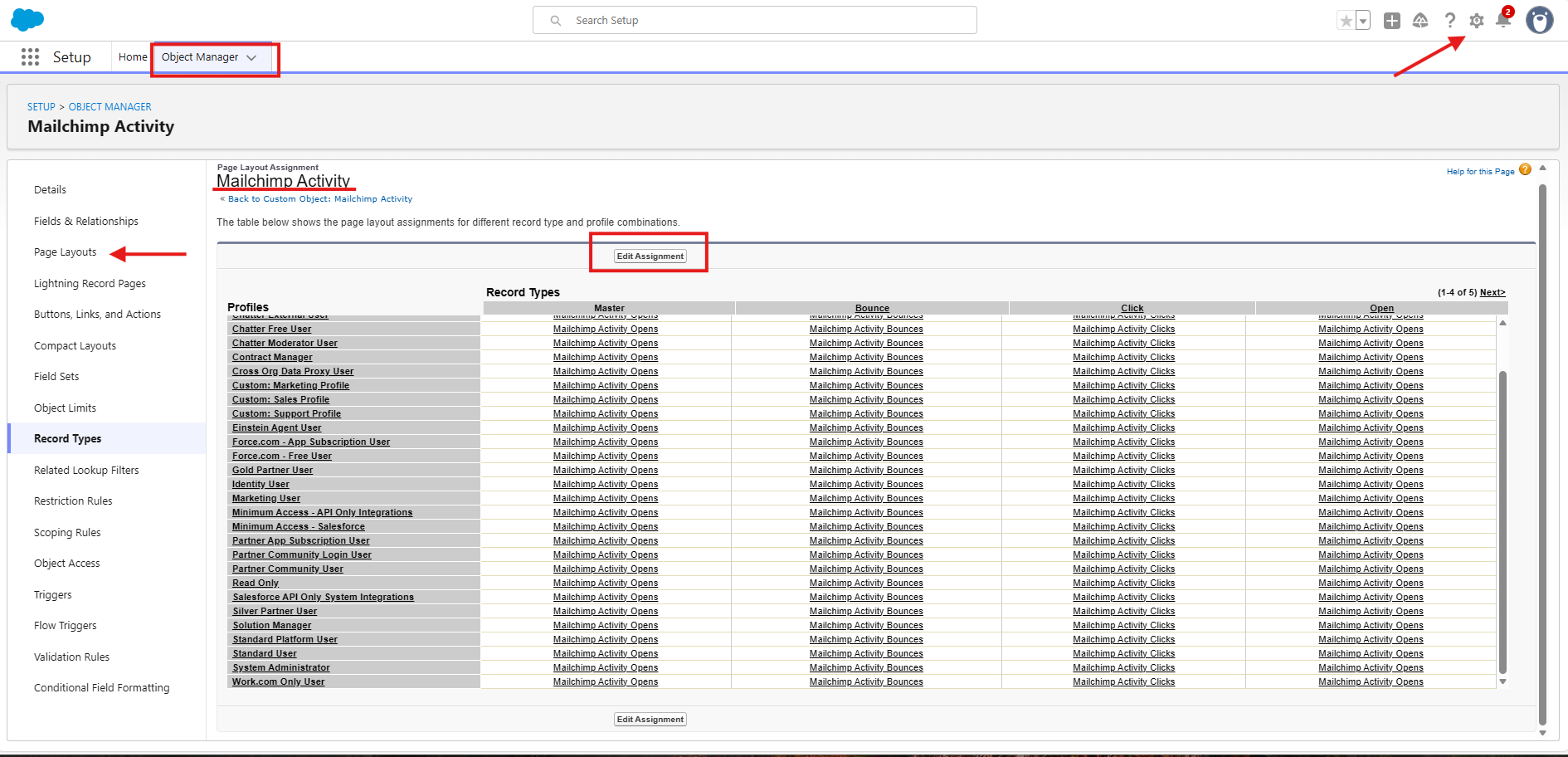Screen dimensions: 1568x757
Task: Open the Chatter Free User profile
Action: (x=271, y=330)
